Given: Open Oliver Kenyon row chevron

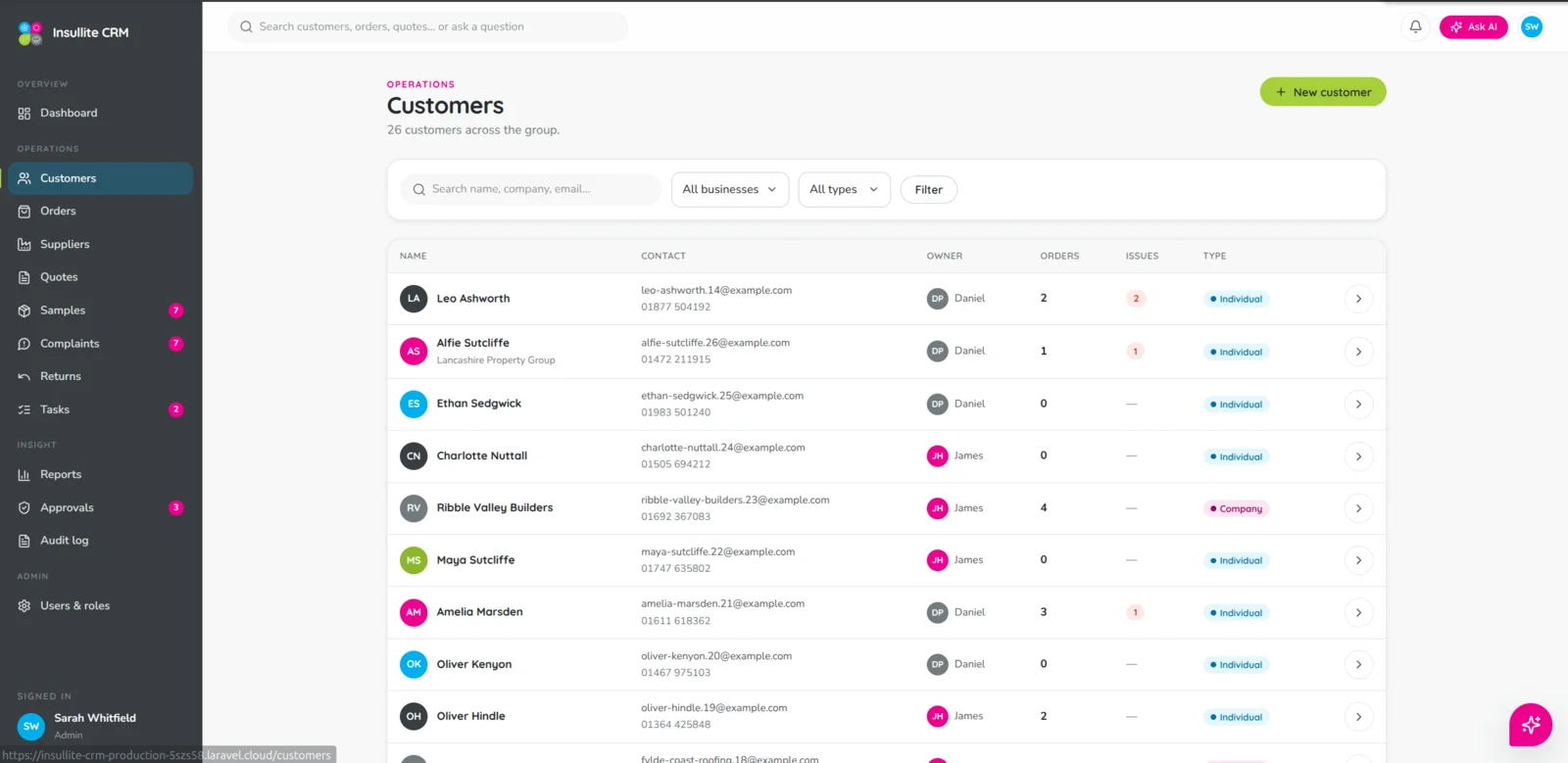Looking at the screenshot, I should point(1358,665).
